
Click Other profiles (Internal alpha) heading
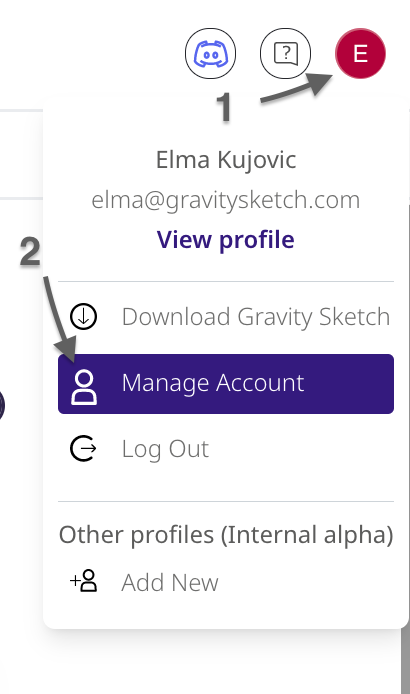tap(226, 535)
